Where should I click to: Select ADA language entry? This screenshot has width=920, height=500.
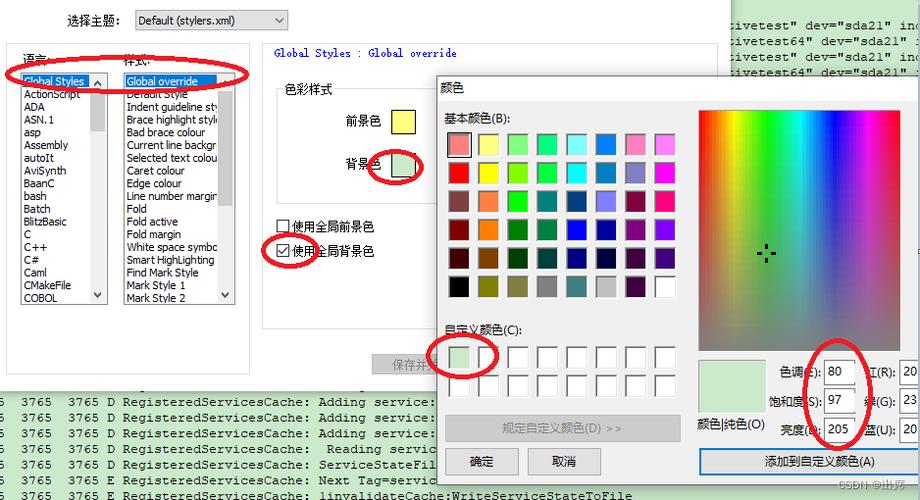click(34, 107)
